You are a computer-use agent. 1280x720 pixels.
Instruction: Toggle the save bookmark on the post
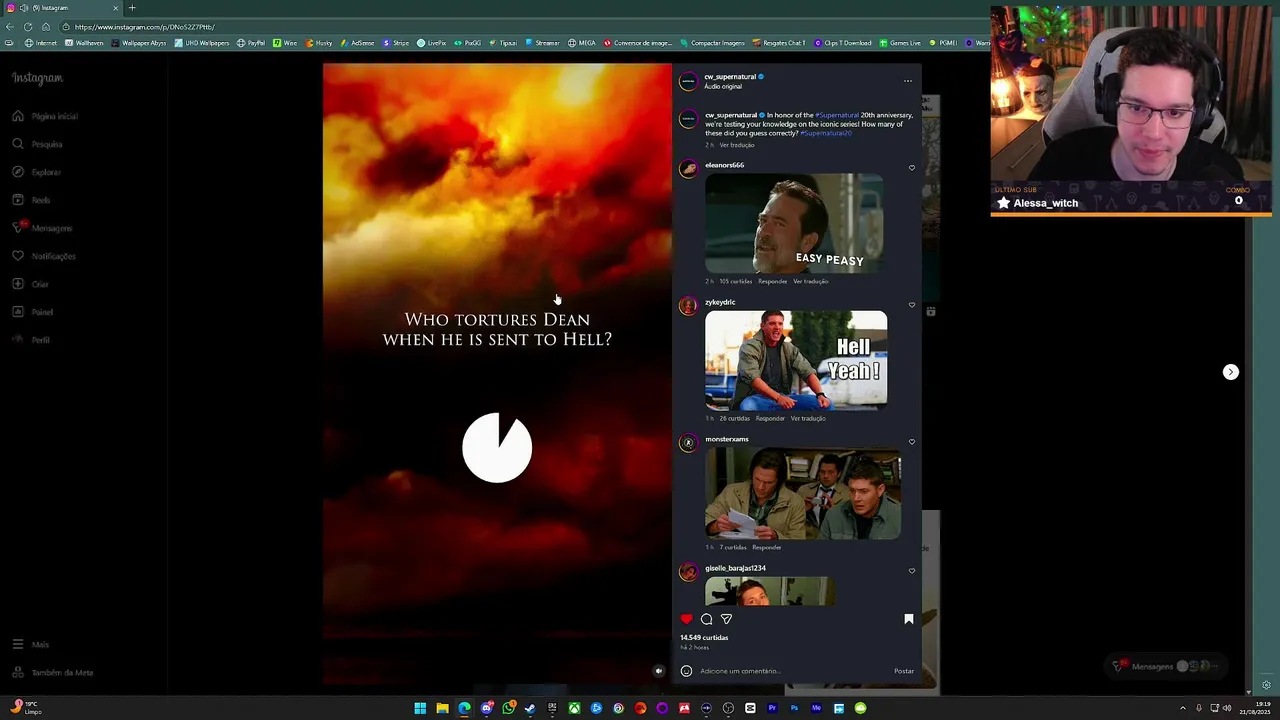pos(909,619)
